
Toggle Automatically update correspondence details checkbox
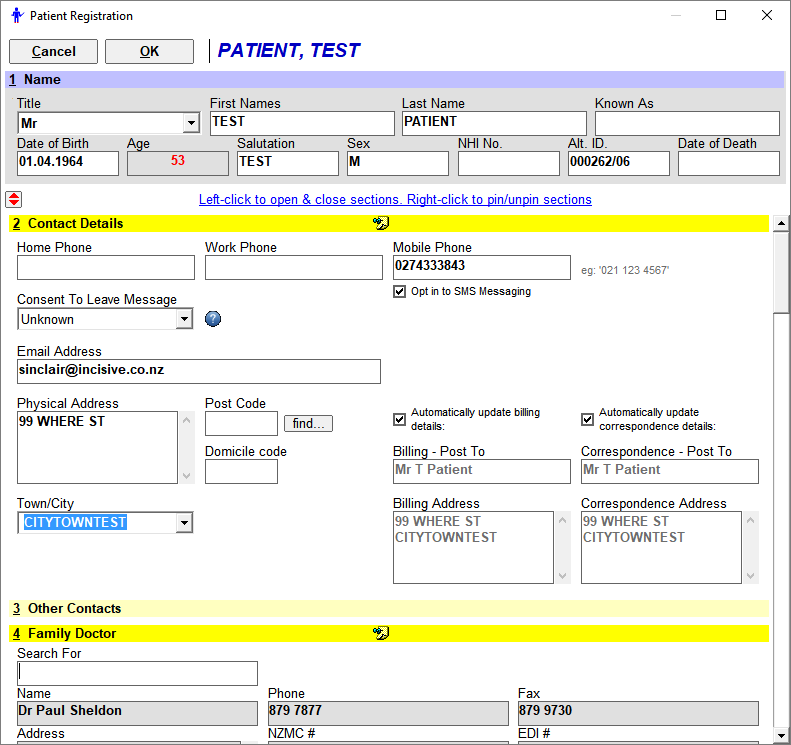(587, 419)
